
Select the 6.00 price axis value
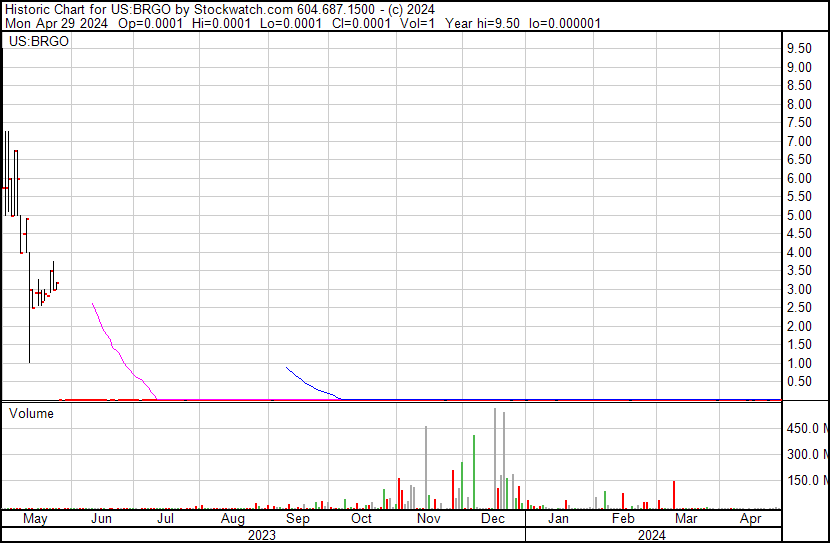point(799,178)
